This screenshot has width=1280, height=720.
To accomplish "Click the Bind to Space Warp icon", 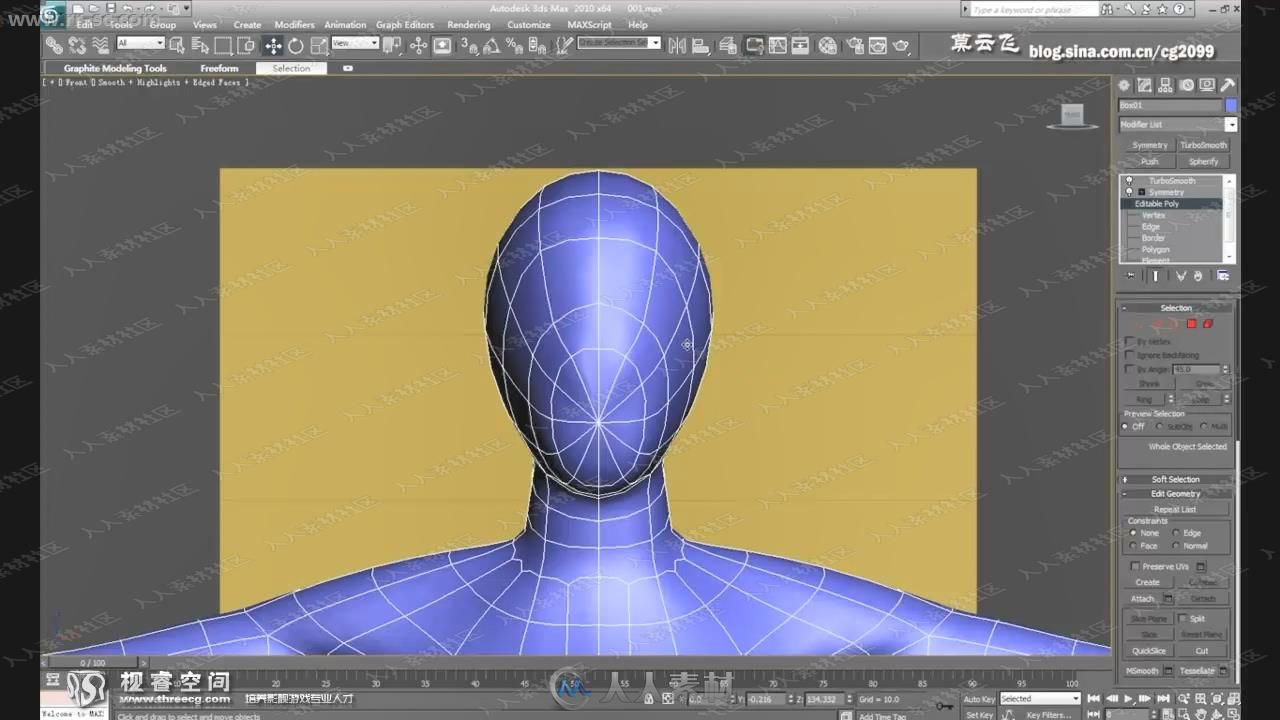I will 101,45.
